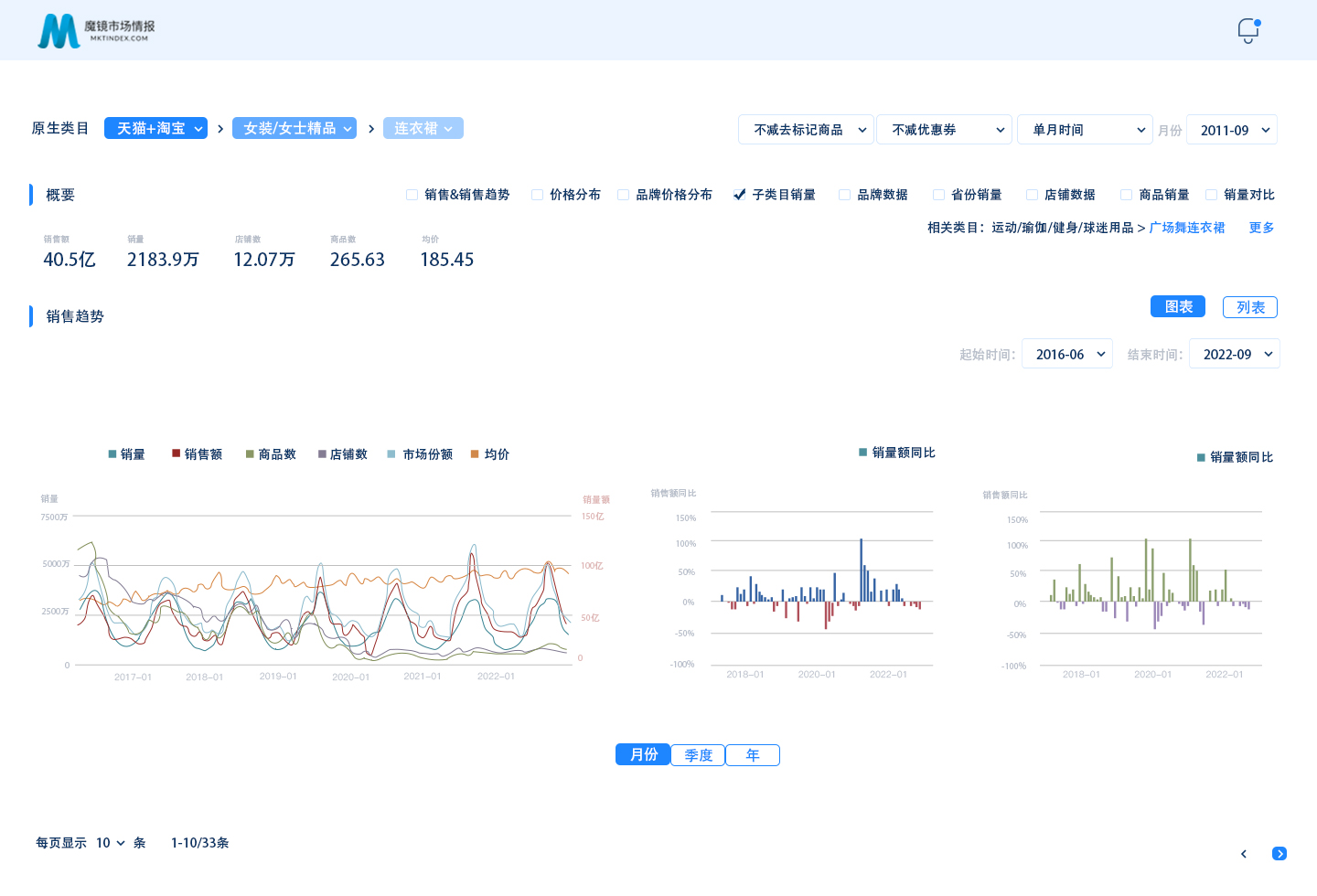Viewport: 1317px width, 896px height.
Task: Open 广场舞连衣裙 related category link
Action: pyautogui.click(x=1186, y=228)
